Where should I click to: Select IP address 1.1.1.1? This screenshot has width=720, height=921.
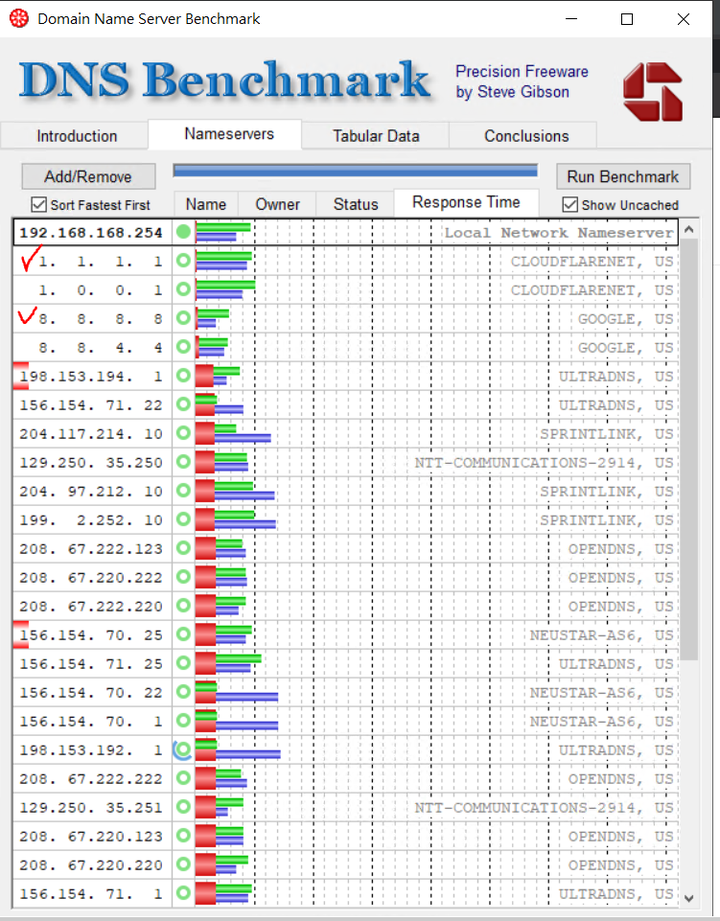point(100,261)
